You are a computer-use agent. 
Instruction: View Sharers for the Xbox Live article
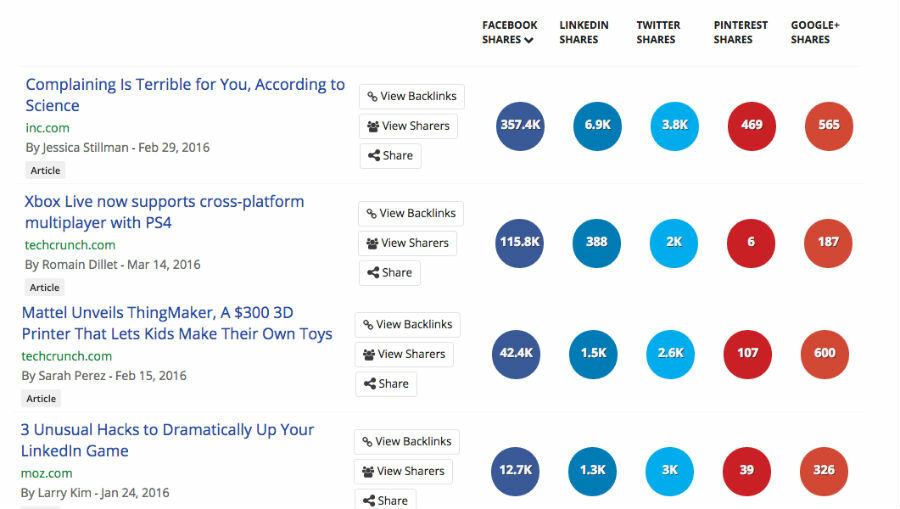pyautogui.click(x=407, y=243)
